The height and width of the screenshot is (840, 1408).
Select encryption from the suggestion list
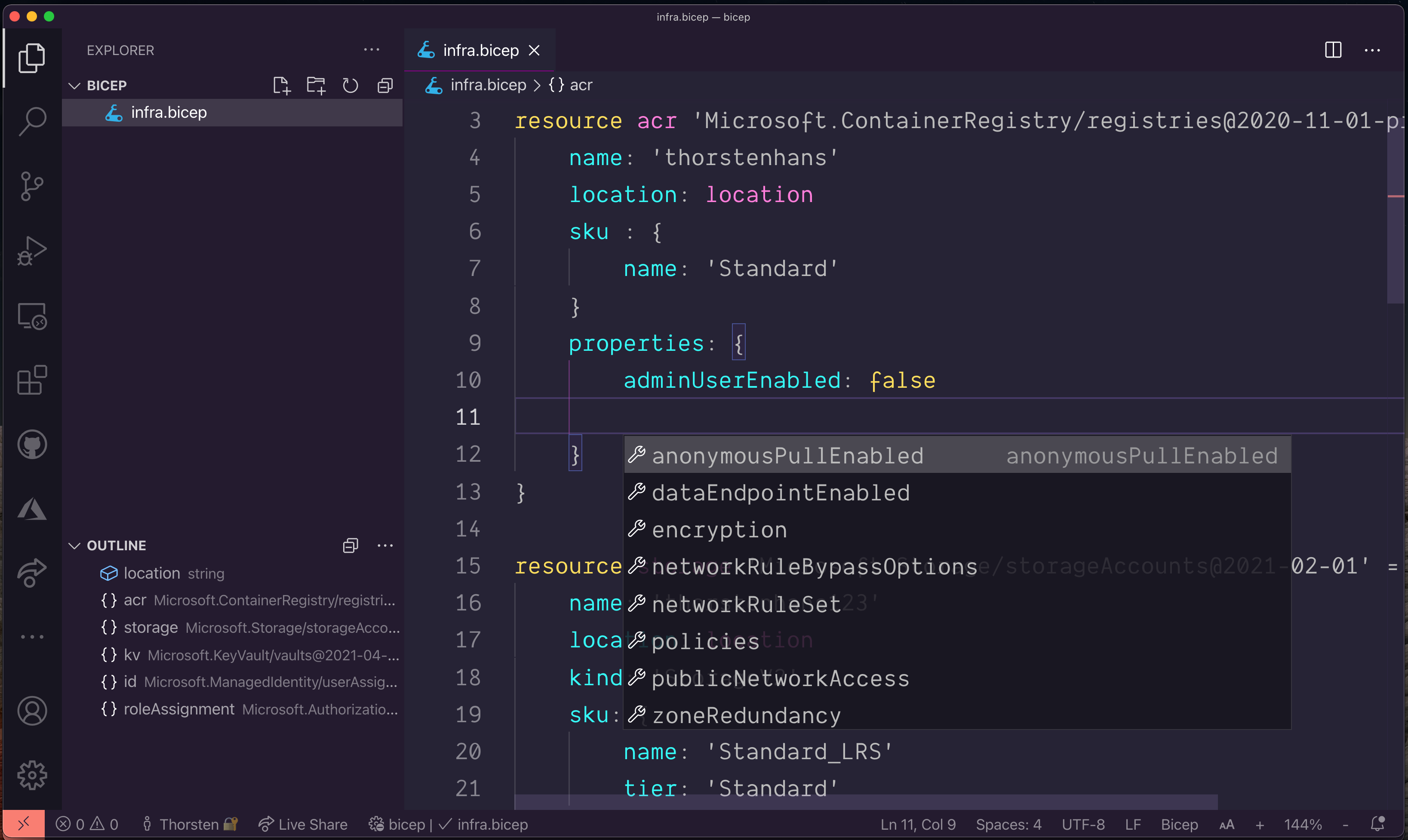[719, 530]
